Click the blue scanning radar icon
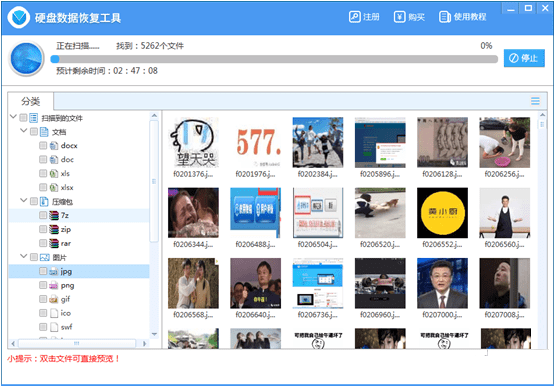Screen dimensions: 556x386 coord(27,58)
